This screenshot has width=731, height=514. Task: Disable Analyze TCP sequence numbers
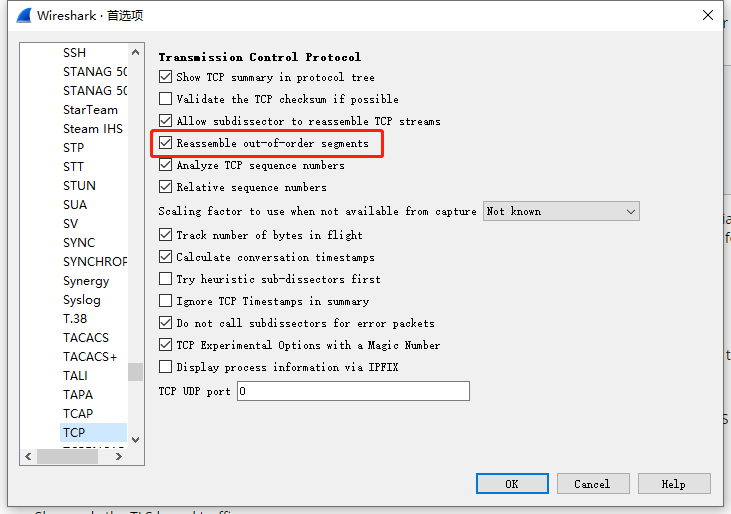[166, 165]
